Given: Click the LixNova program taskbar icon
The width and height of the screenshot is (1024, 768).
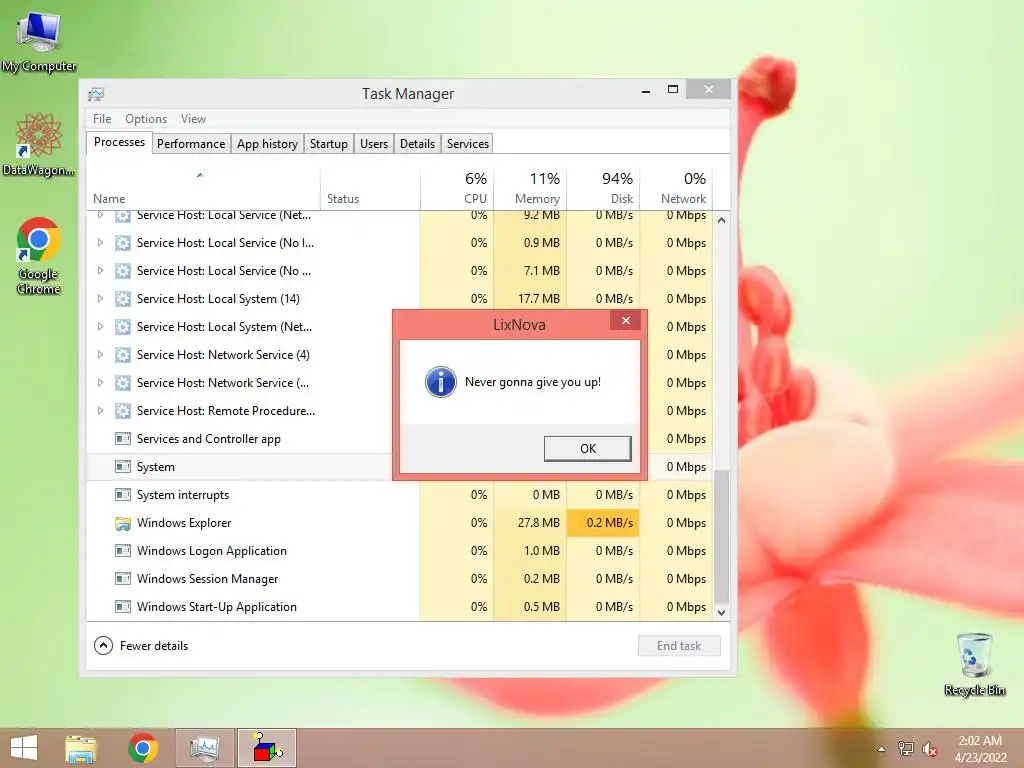Looking at the screenshot, I should click(267, 748).
